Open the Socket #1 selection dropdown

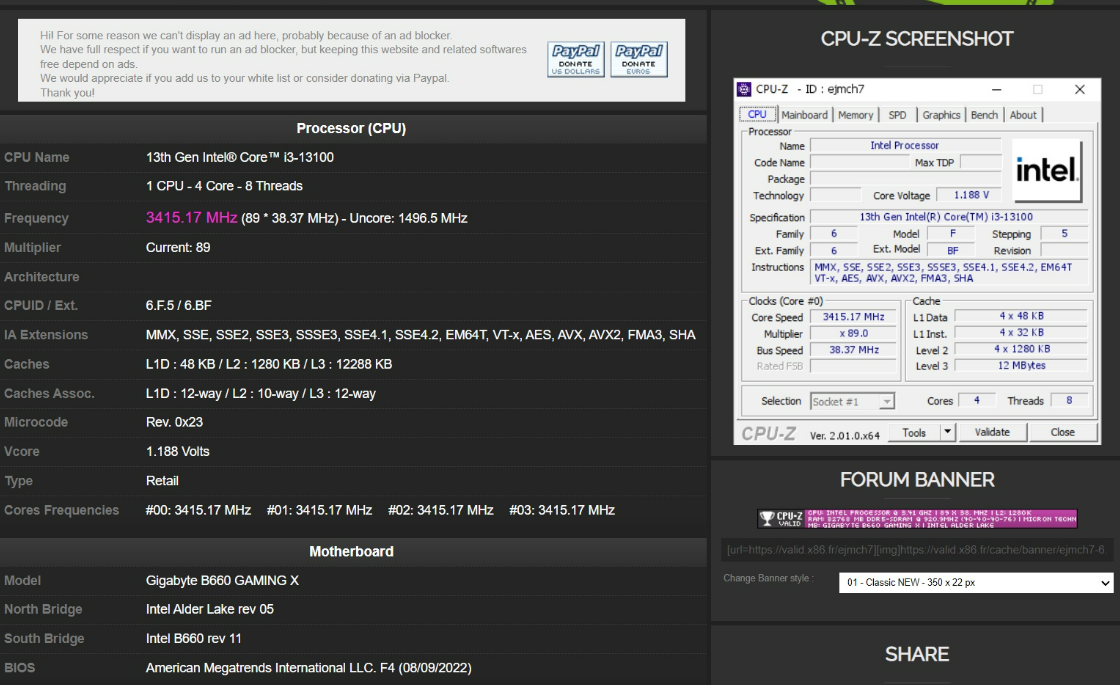[x=852, y=401]
